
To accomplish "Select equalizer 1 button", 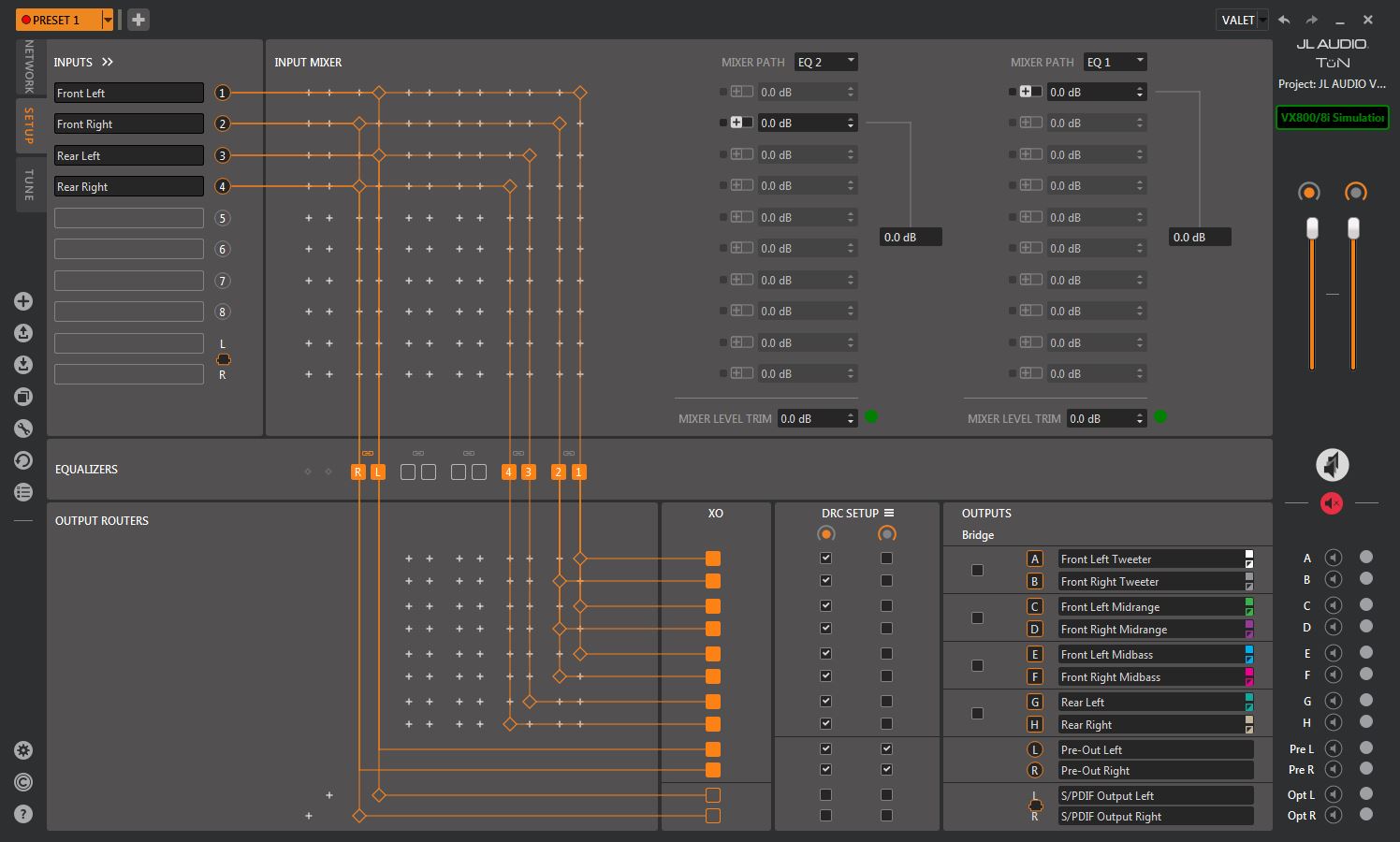I will coord(578,472).
